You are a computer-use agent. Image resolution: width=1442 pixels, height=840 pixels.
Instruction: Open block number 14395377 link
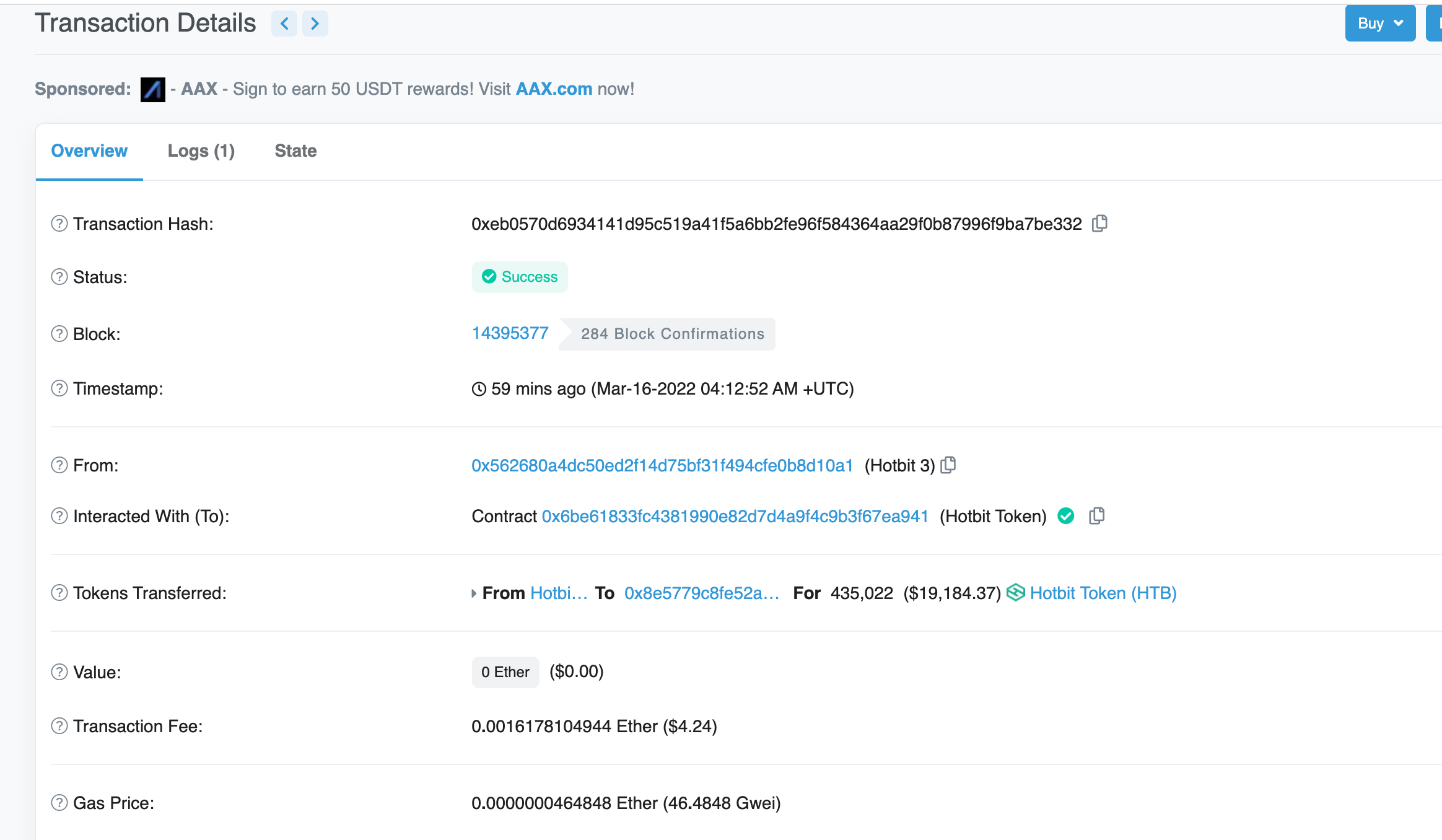510,333
